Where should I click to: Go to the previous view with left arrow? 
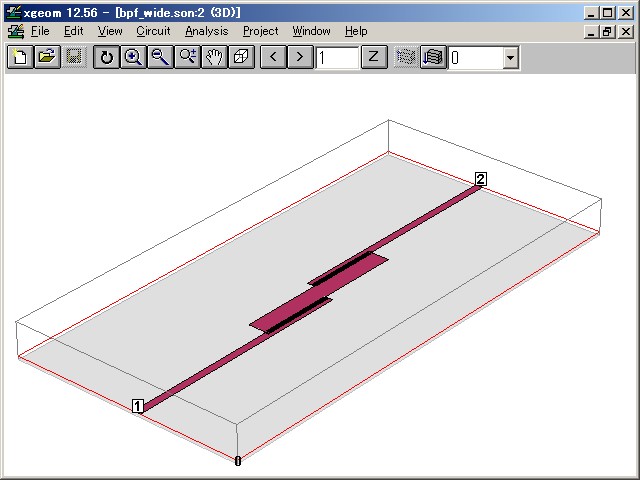coord(273,57)
